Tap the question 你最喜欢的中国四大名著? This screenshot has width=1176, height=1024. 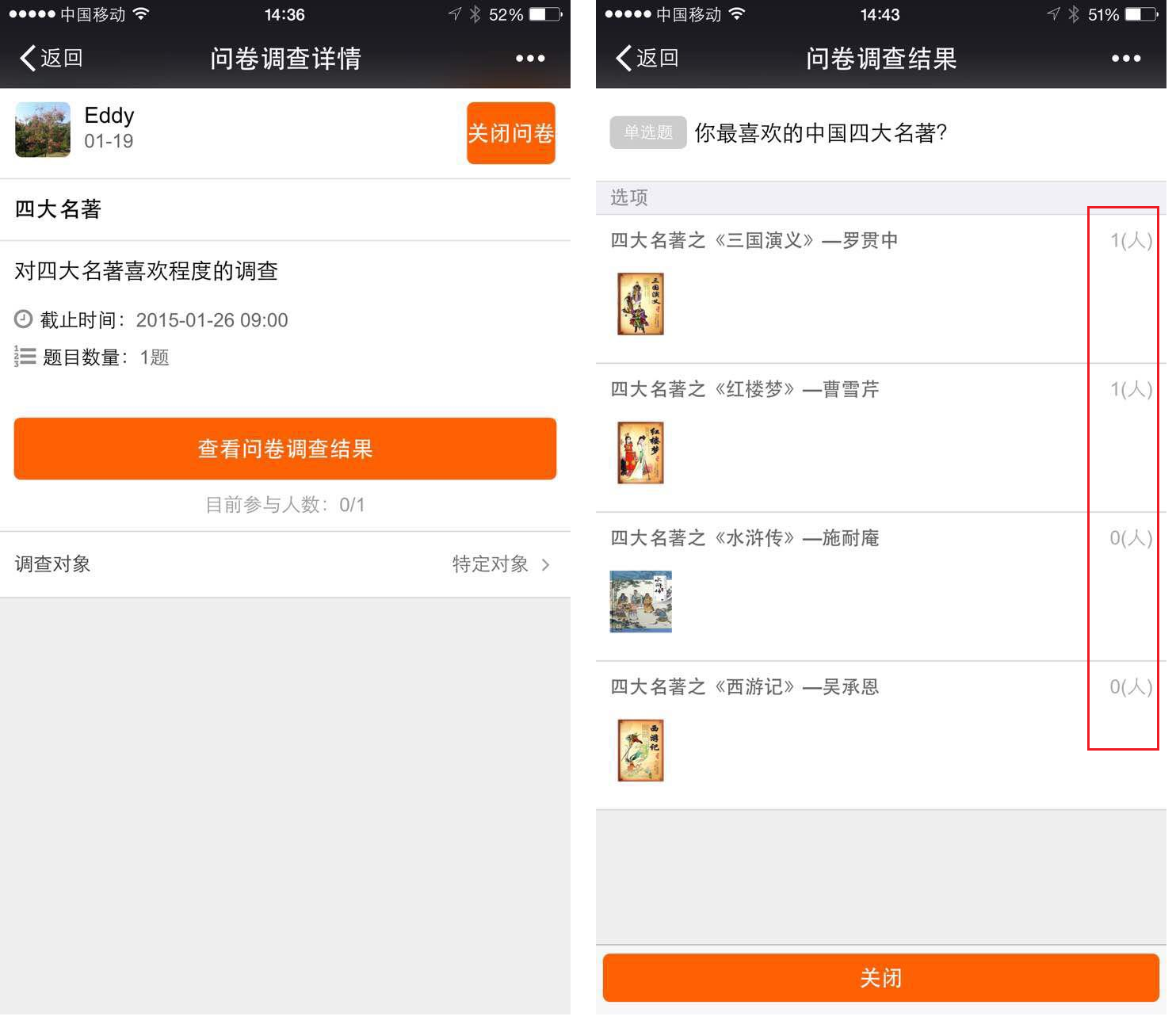coord(821,132)
